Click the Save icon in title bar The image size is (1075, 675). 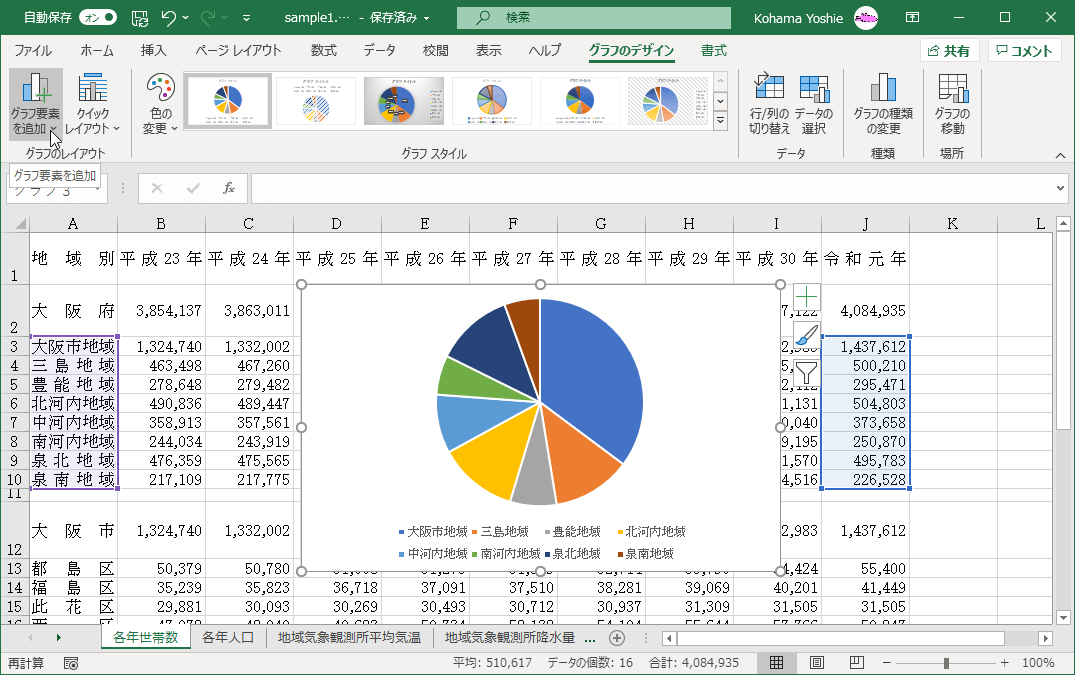click(x=139, y=18)
